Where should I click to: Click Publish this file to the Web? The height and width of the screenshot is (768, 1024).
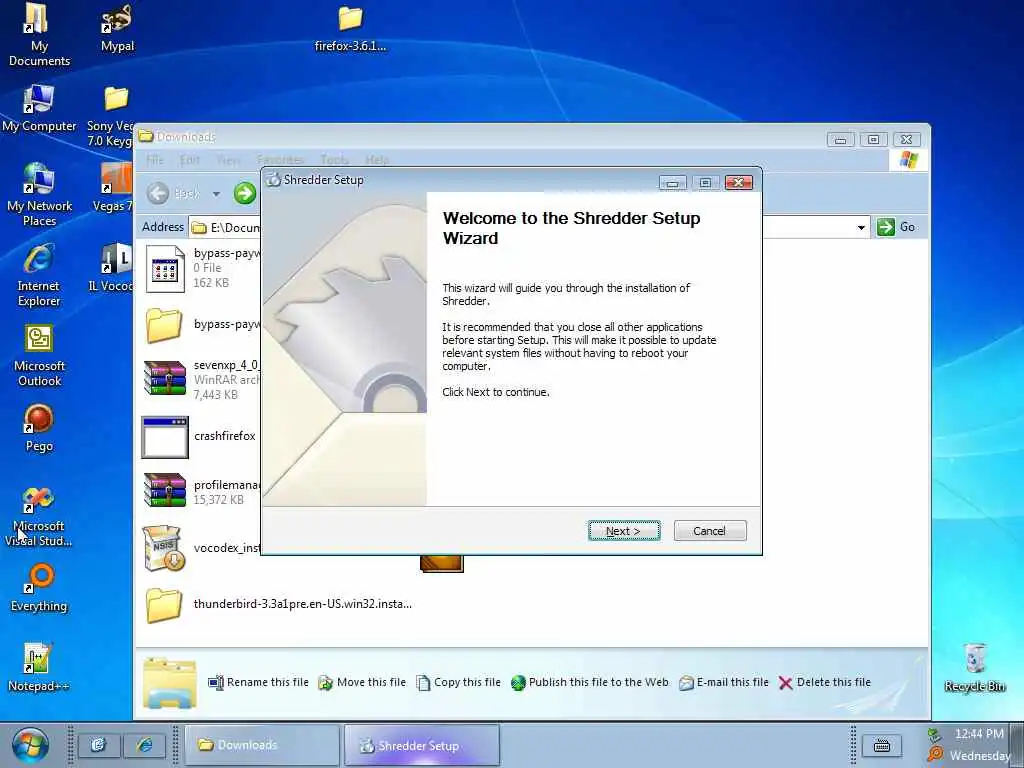click(590, 682)
